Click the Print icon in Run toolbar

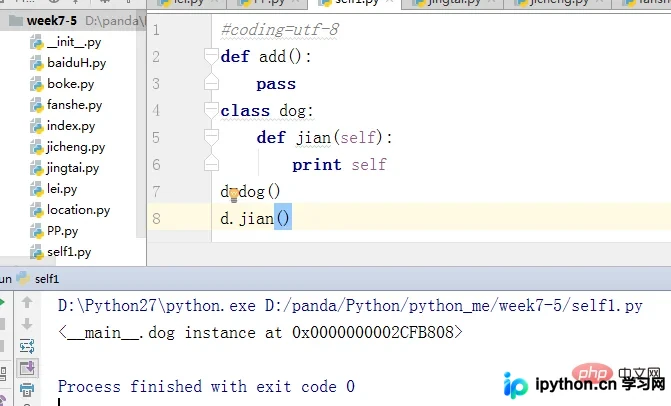click(x=27, y=389)
